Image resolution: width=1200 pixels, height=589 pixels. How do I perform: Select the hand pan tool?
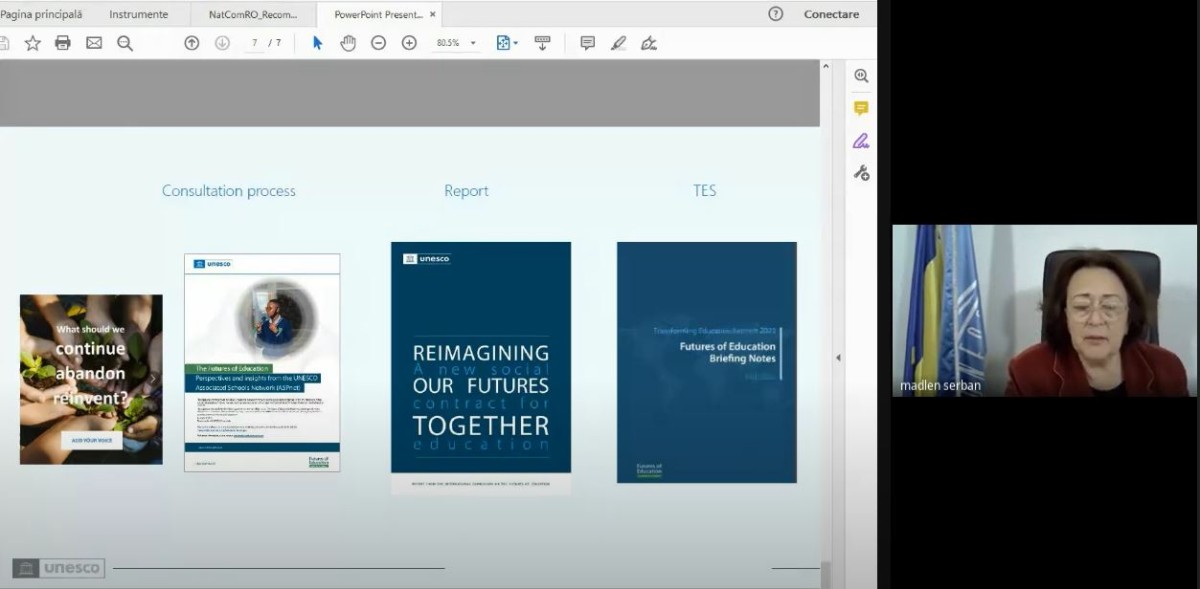point(348,43)
